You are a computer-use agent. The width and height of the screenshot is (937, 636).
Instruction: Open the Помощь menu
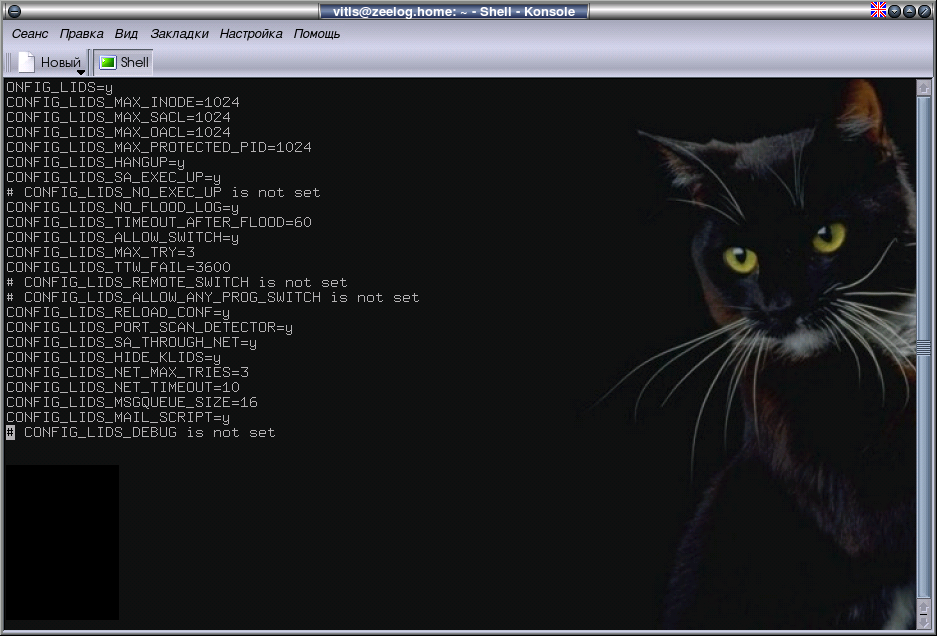[317, 34]
